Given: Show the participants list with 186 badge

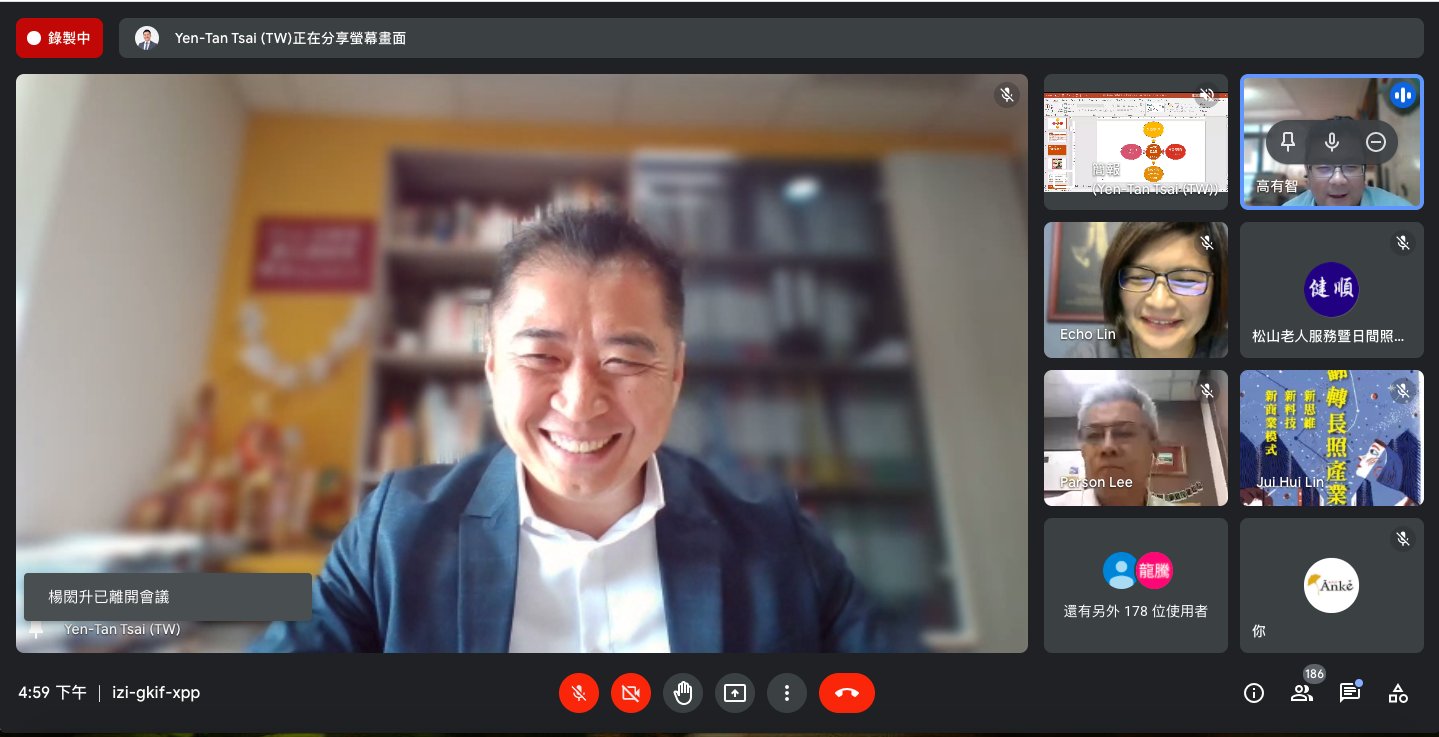Looking at the screenshot, I should pos(1302,693).
